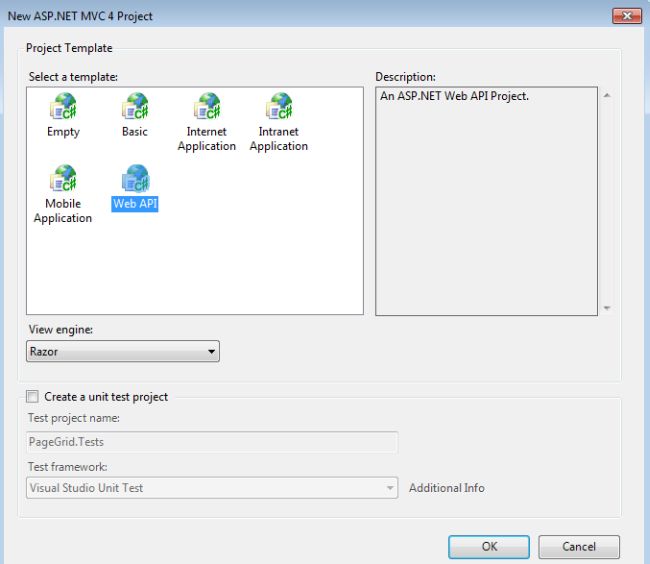650x564 pixels.
Task: Select the Intranet Application template icon
Action: click(x=279, y=106)
